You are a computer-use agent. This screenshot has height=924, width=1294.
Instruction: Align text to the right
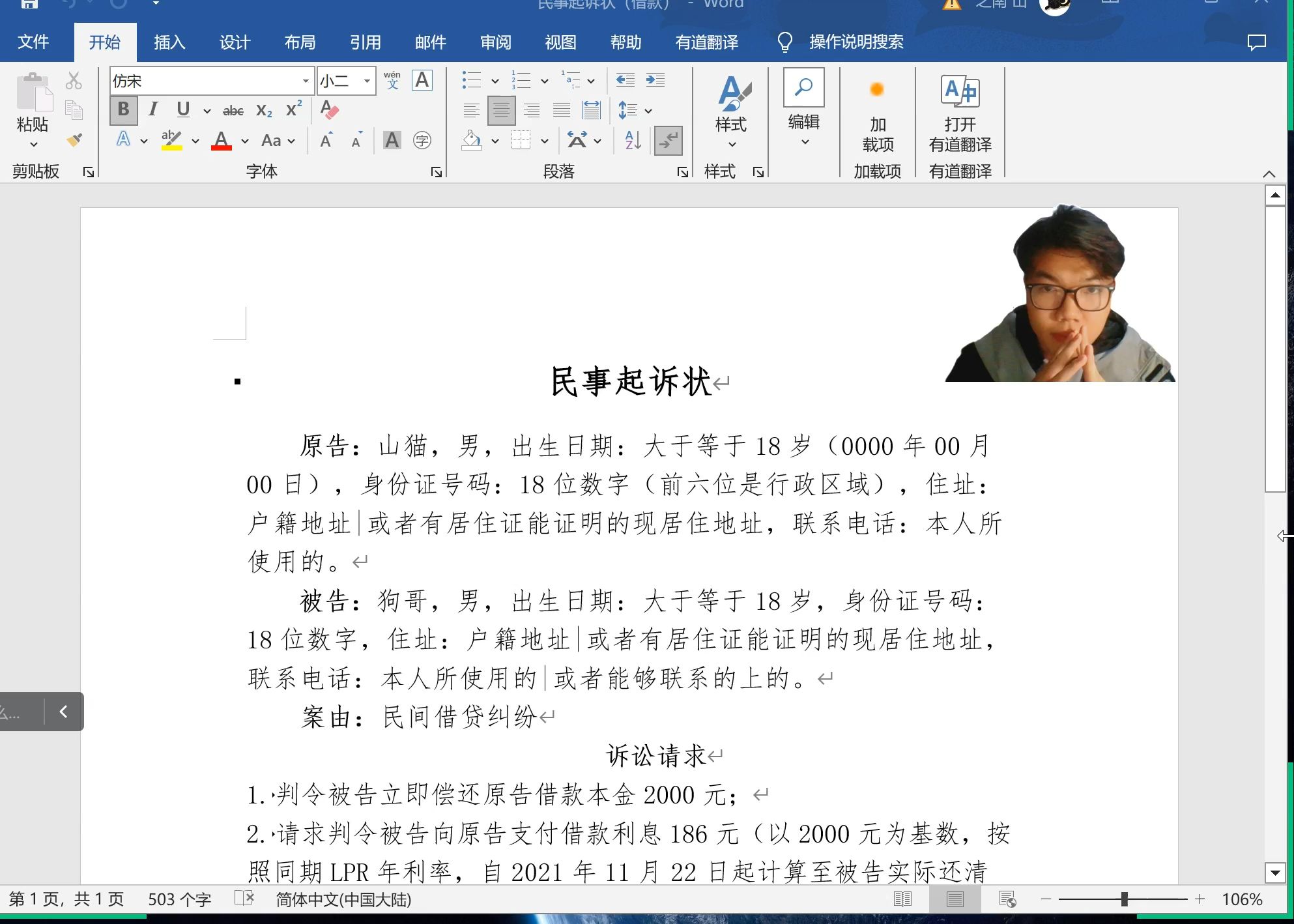click(532, 110)
